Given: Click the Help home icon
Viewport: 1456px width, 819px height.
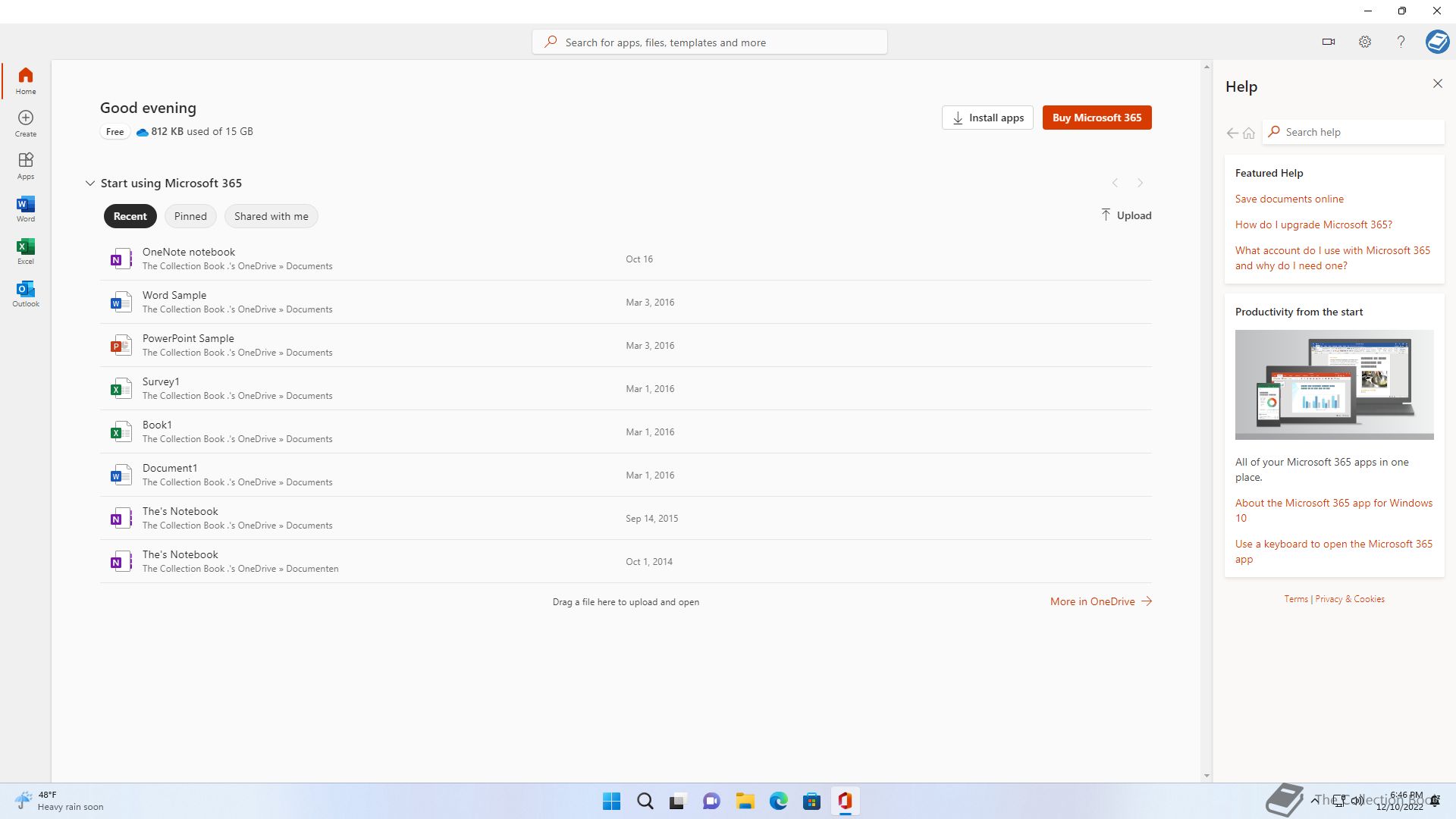Looking at the screenshot, I should 1249,133.
